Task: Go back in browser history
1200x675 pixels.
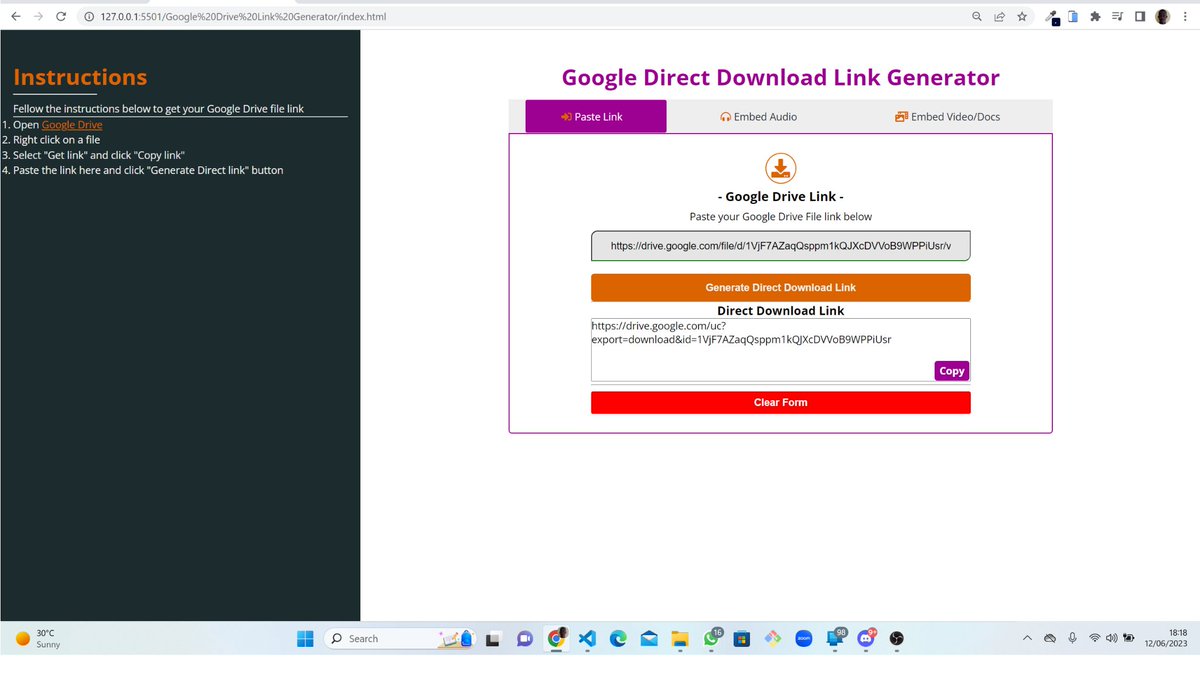Action: pyautogui.click(x=16, y=17)
